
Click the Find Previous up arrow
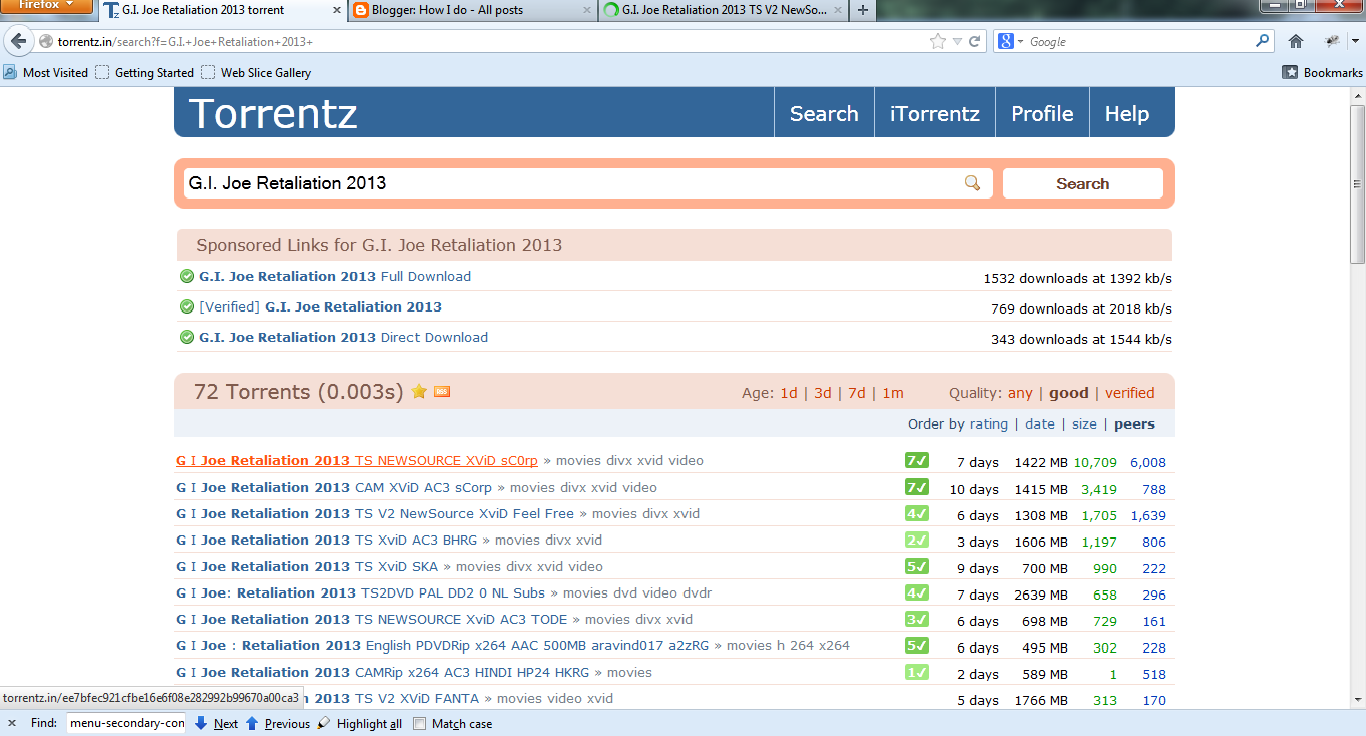point(252,723)
